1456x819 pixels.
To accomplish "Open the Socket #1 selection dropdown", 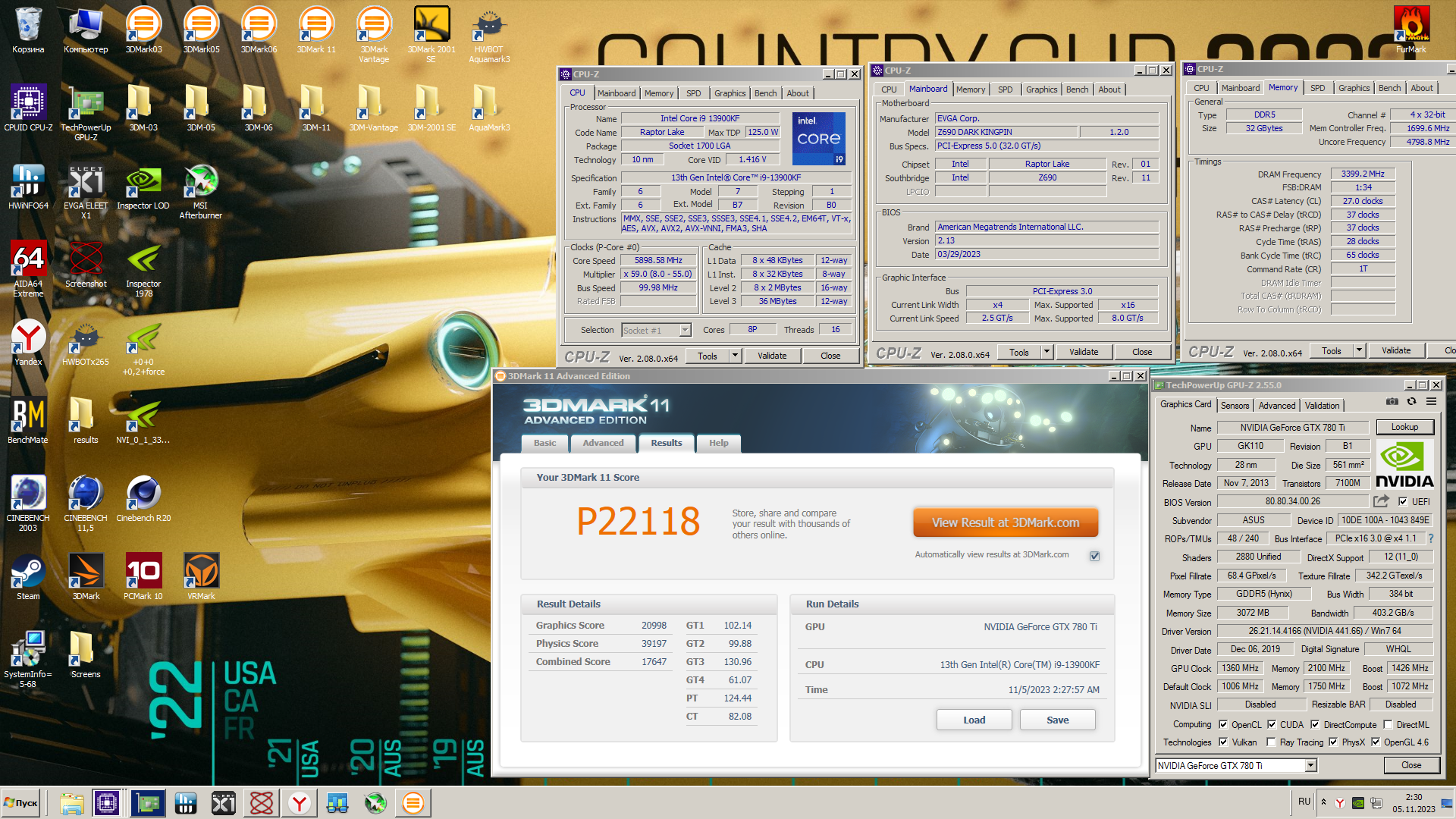I will point(685,330).
